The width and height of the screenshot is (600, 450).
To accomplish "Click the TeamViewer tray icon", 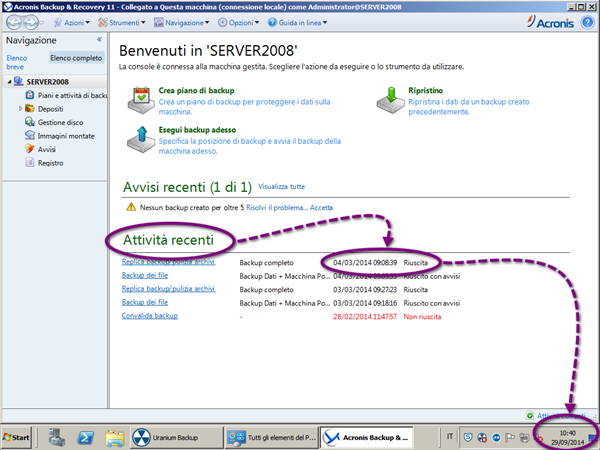I will tap(496, 437).
